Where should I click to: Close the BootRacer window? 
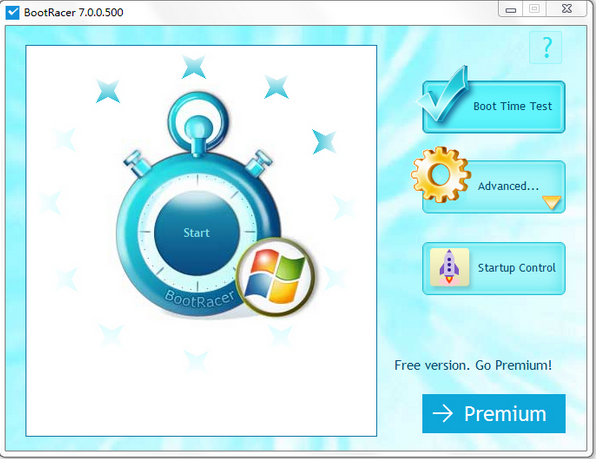567,9
